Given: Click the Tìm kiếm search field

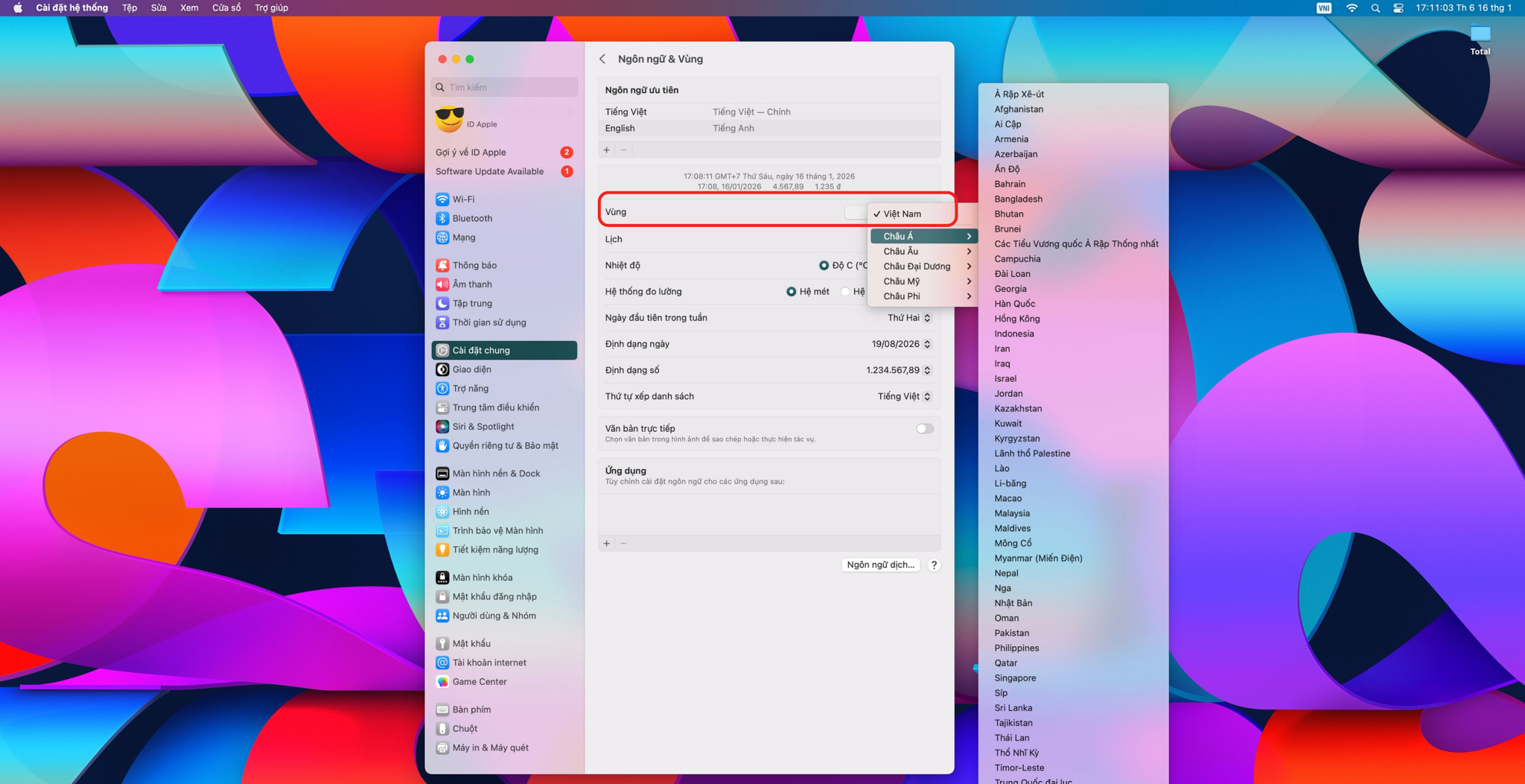Looking at the screenshot, I should coord(504,87).
